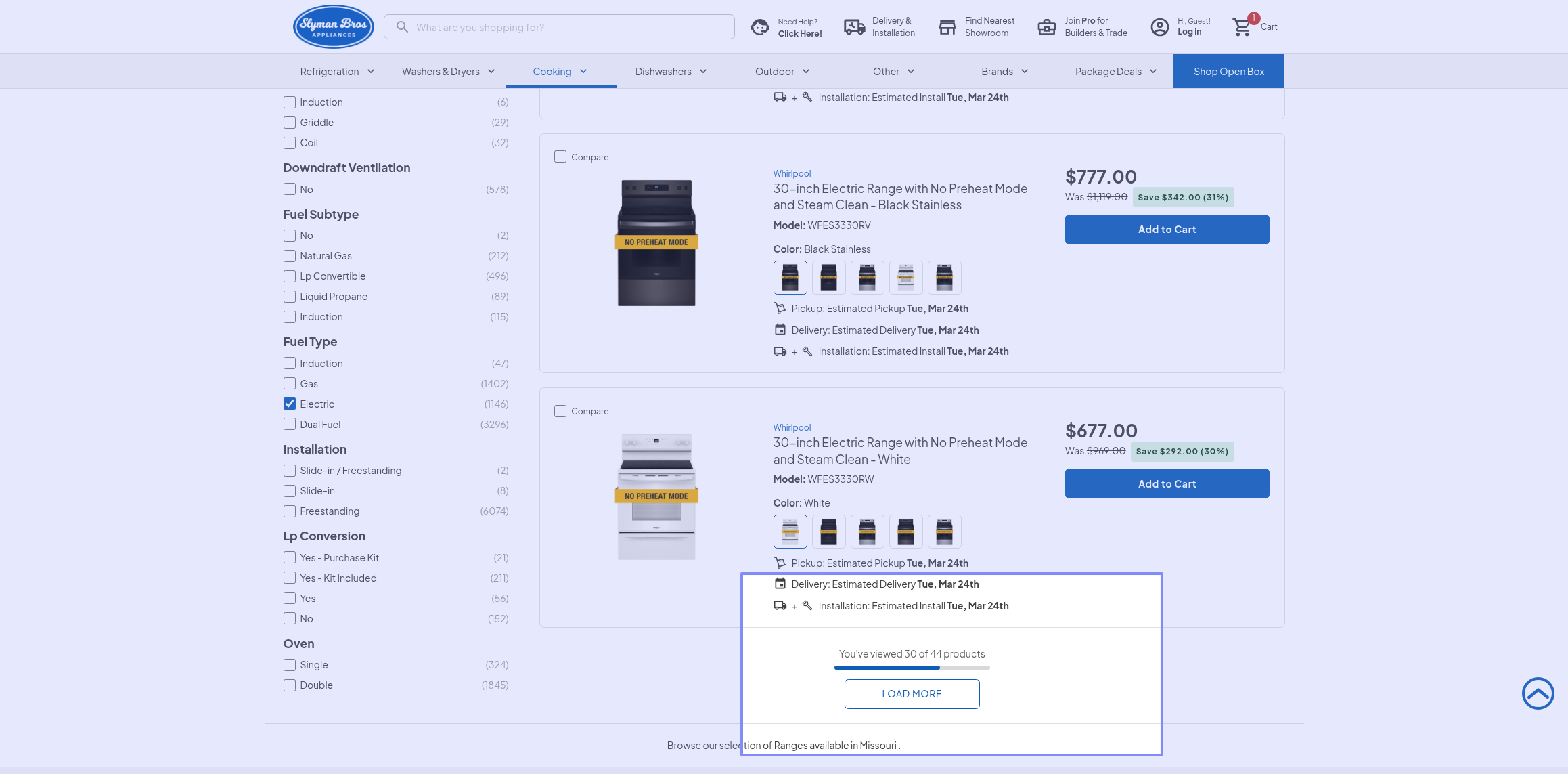Open the shopping cart icon

[x=1242, y=28]
